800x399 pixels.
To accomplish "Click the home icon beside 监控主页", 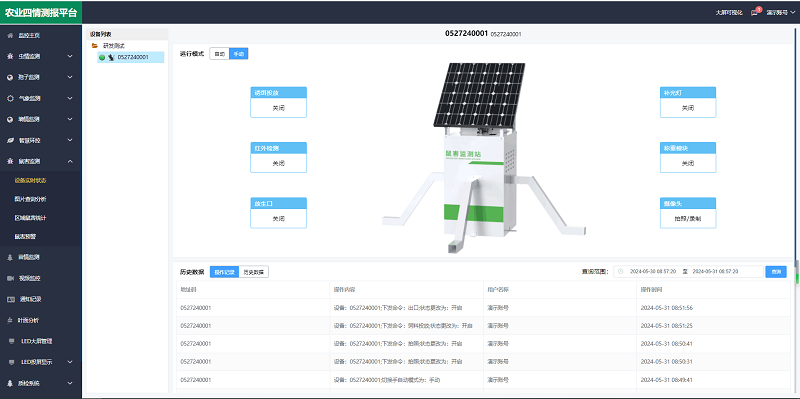I will [x=10, y=36].
